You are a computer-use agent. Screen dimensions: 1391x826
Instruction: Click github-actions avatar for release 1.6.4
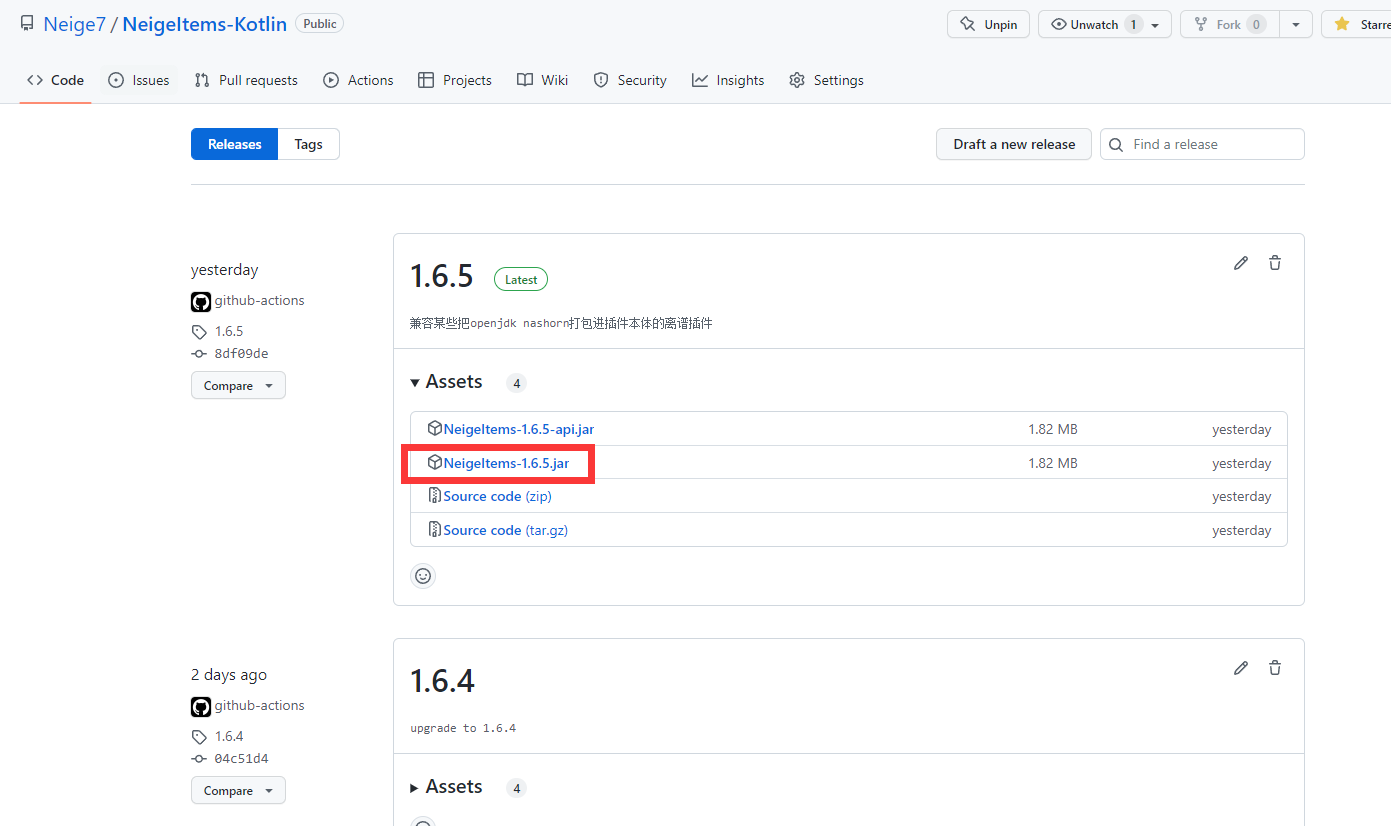(x=201, y=706)
